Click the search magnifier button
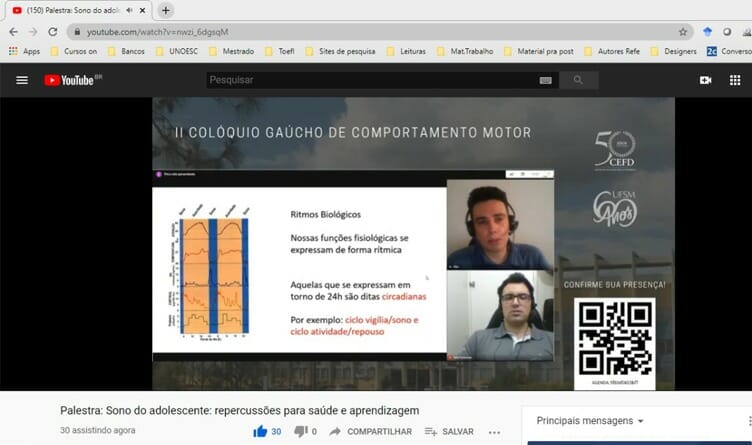The height and width of the screenshot is (445, 752). 578,80
